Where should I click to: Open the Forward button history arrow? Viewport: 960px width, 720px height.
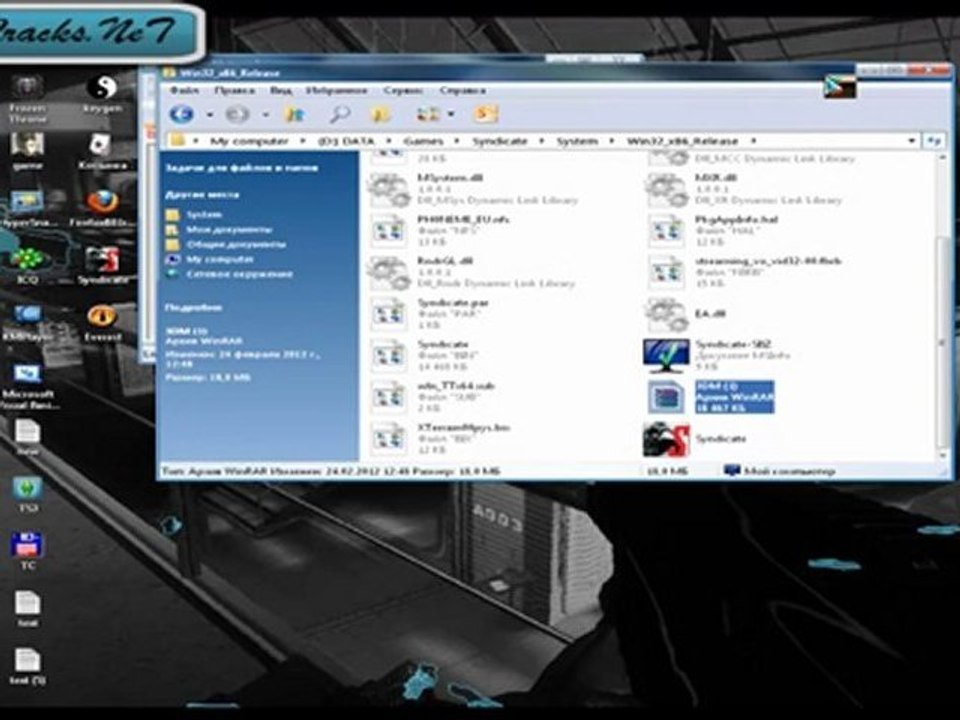point(265,114)
